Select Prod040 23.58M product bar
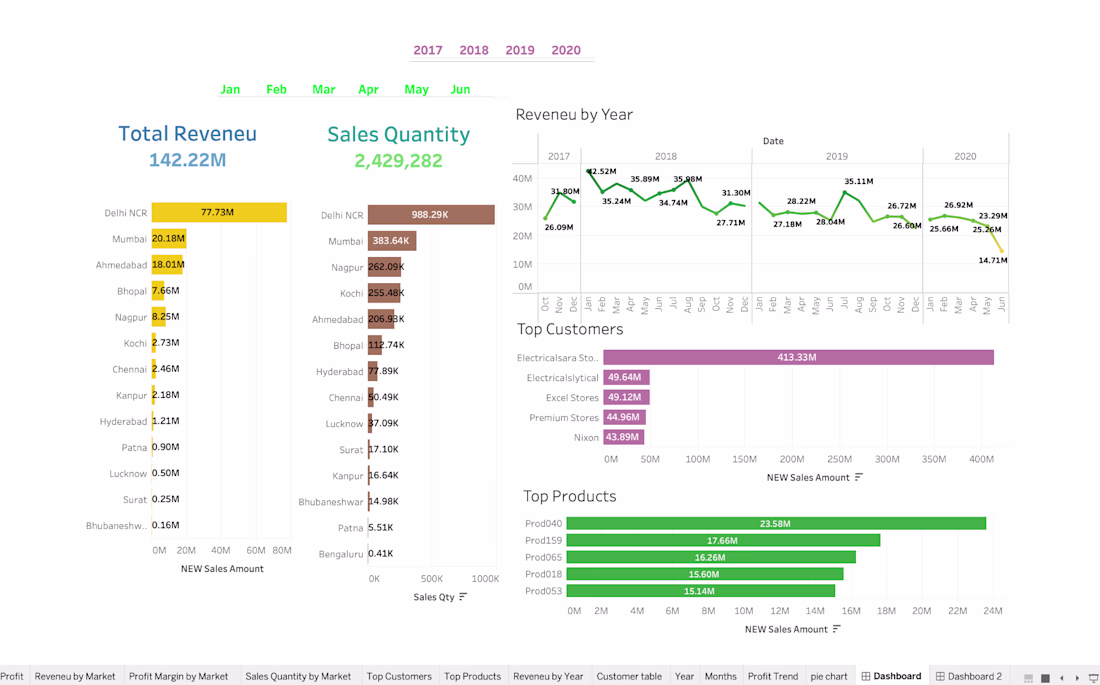The width and height of the screenshot is (1100, 685). [776, 524]
